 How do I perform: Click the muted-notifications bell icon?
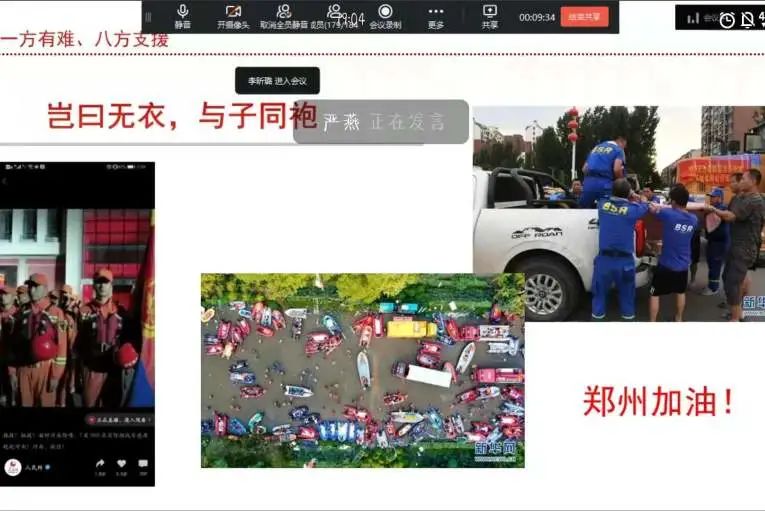(747, 20)
